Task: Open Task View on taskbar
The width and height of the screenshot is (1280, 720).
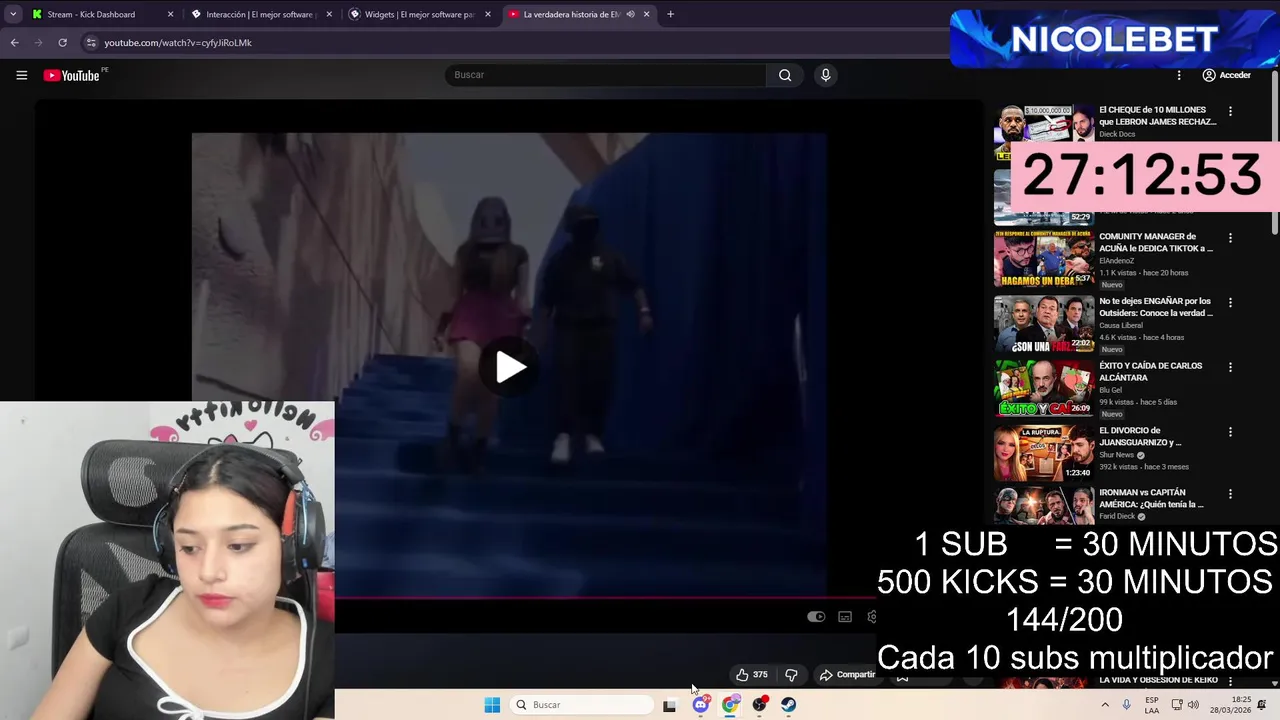Action: [669, 705]
